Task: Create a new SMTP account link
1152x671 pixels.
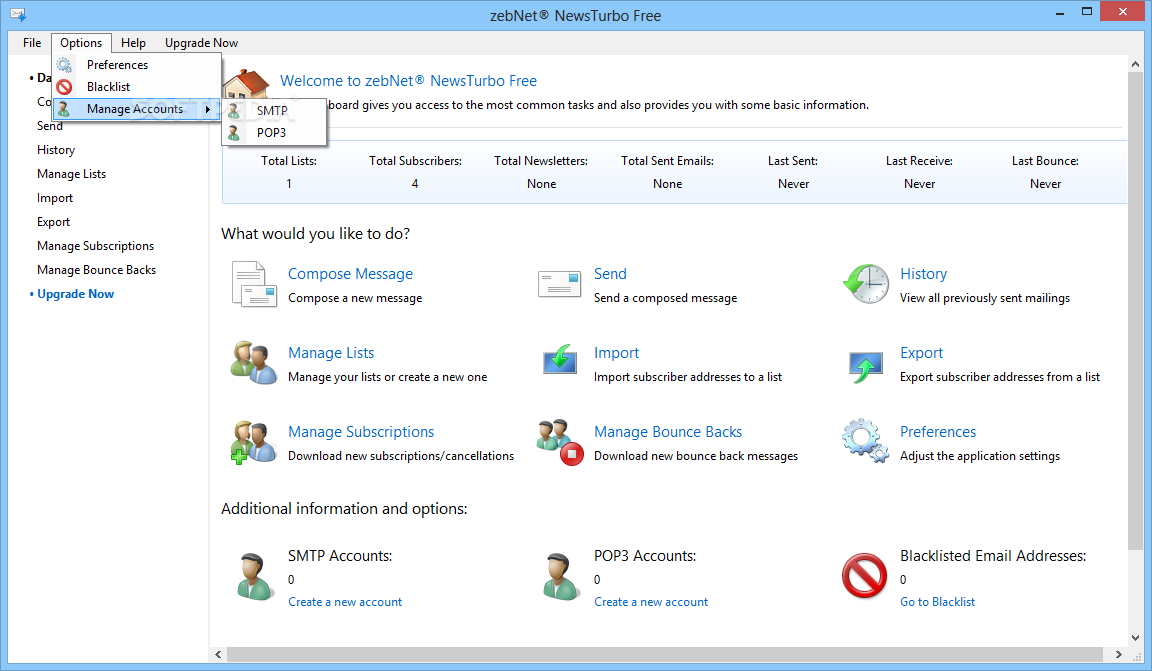Action: tap(345, 602)
